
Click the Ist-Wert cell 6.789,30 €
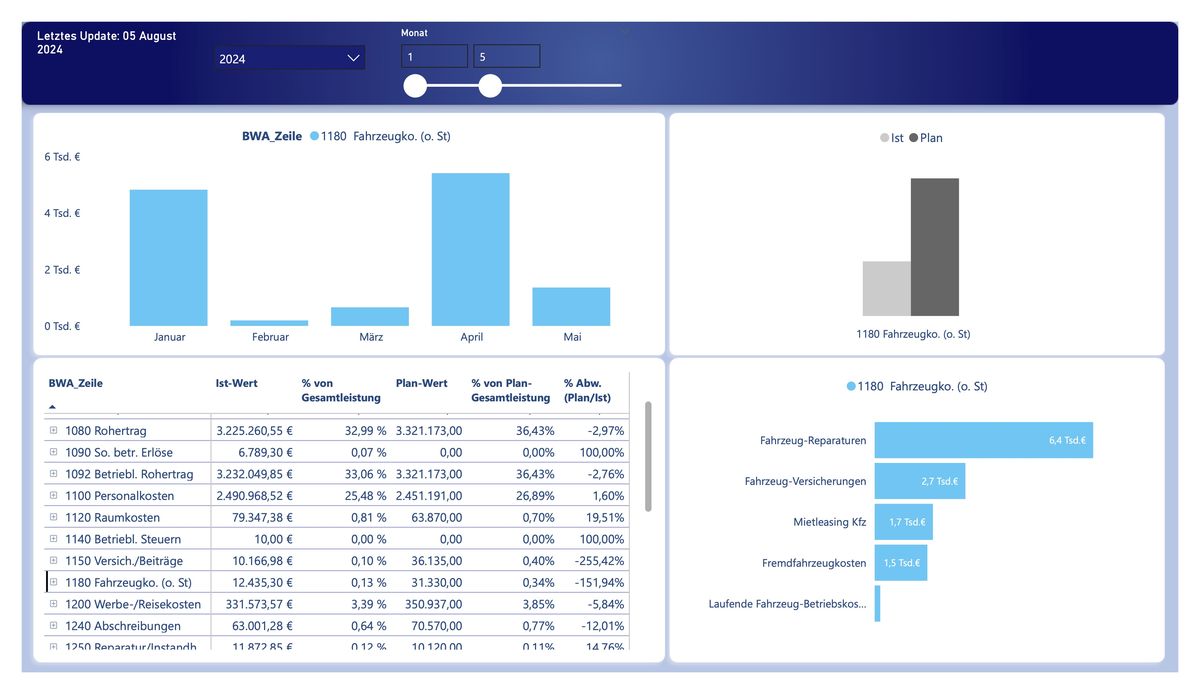263,453
